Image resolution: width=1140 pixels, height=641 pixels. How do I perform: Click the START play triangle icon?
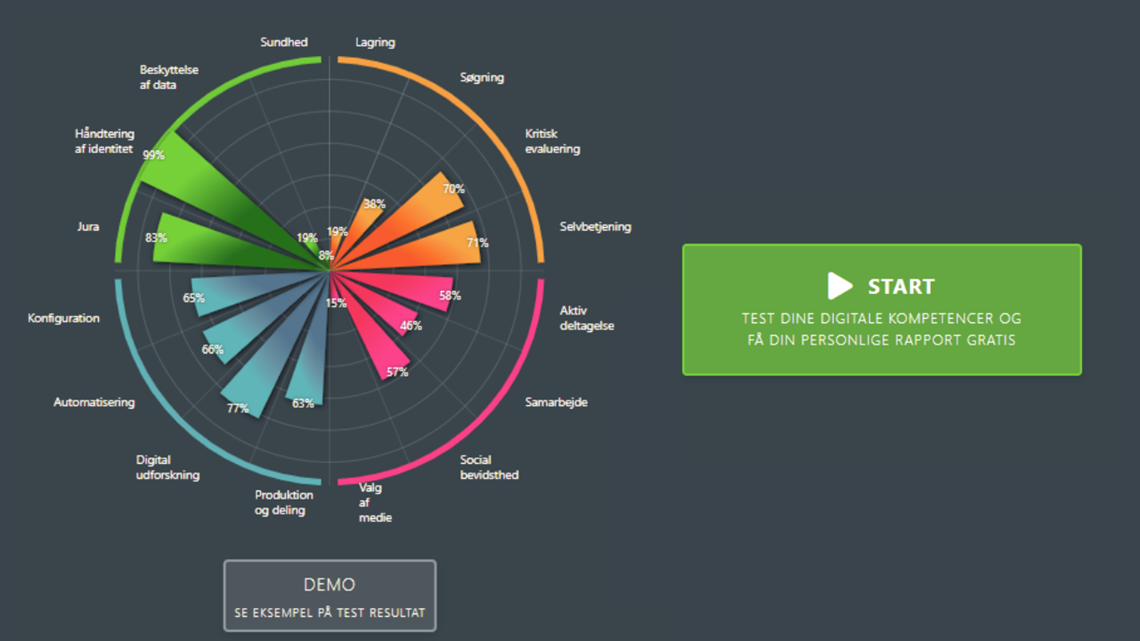click(x=840, y=286)
